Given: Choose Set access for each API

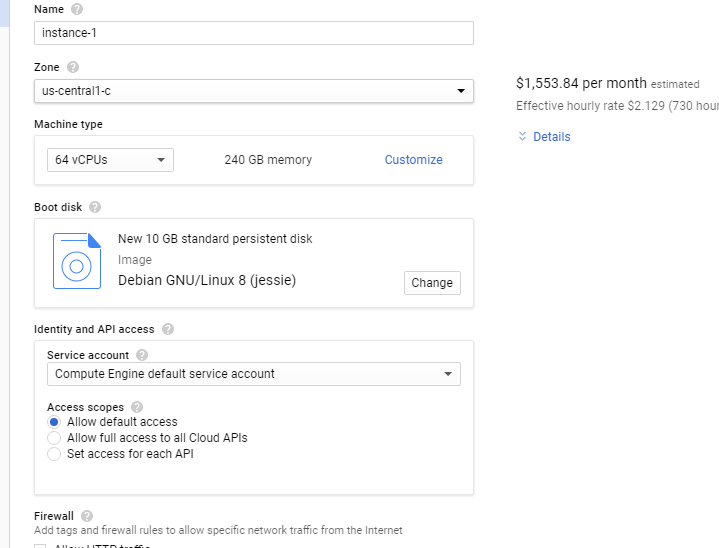Looking at the screenshot, I should (x=54, y=454).
